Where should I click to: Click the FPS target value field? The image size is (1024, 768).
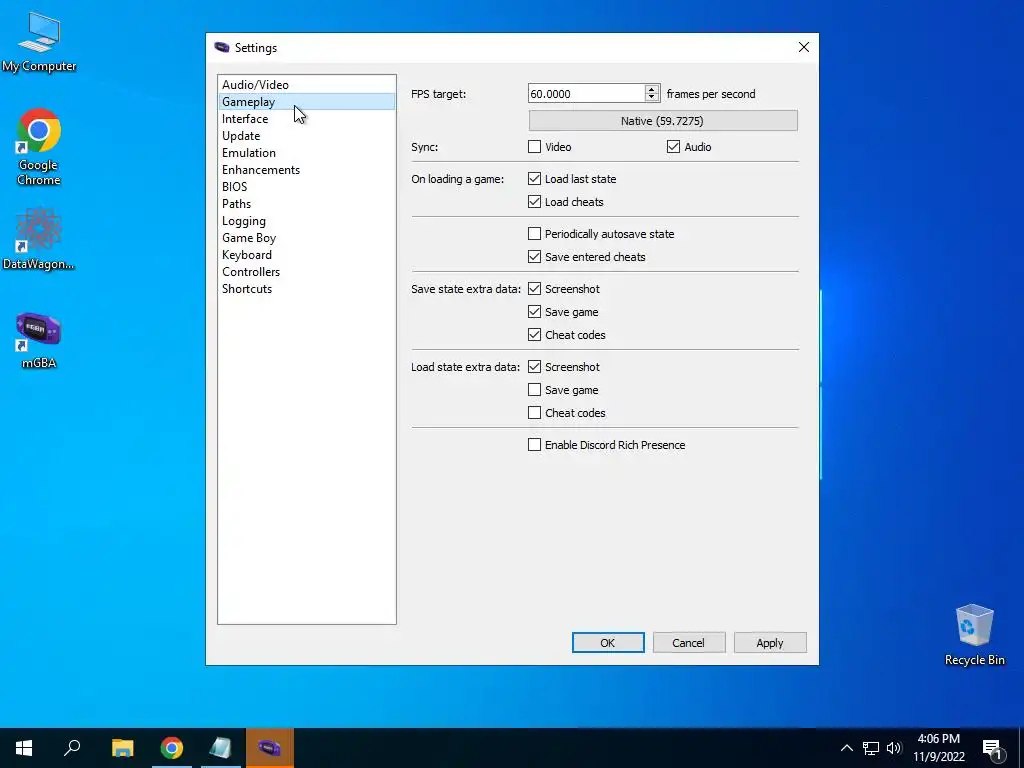(x=586, y=93)
